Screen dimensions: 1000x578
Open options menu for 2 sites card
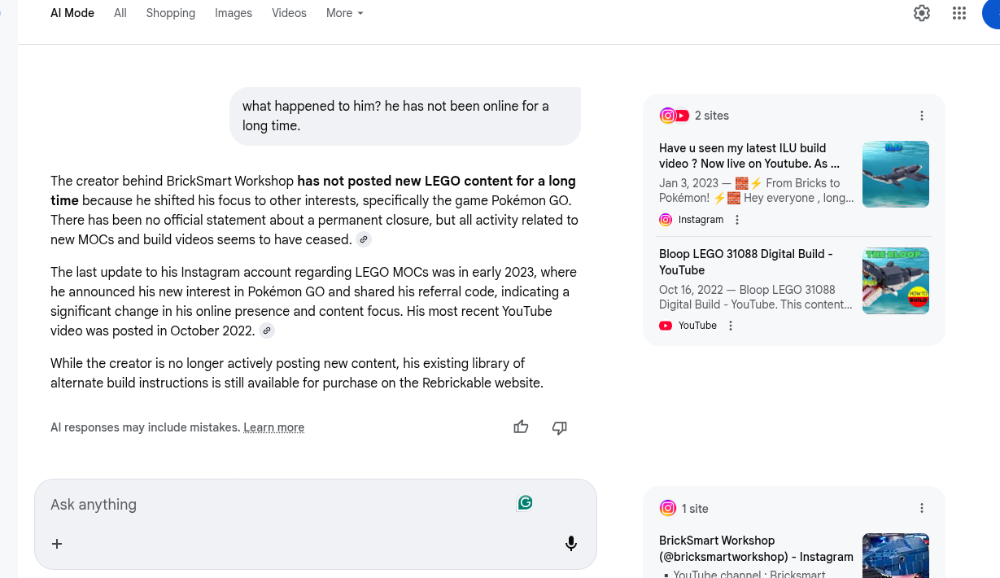click(922, 116)
